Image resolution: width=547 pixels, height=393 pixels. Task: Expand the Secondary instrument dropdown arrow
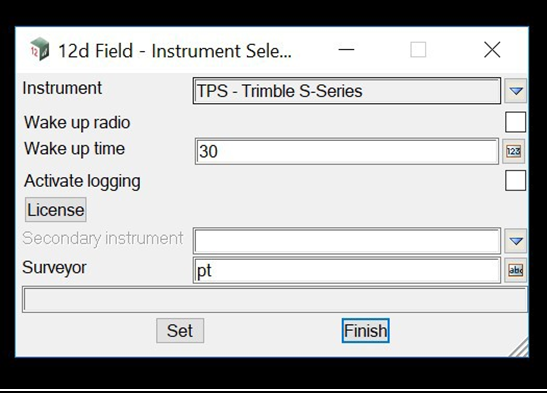click(515, 241)
